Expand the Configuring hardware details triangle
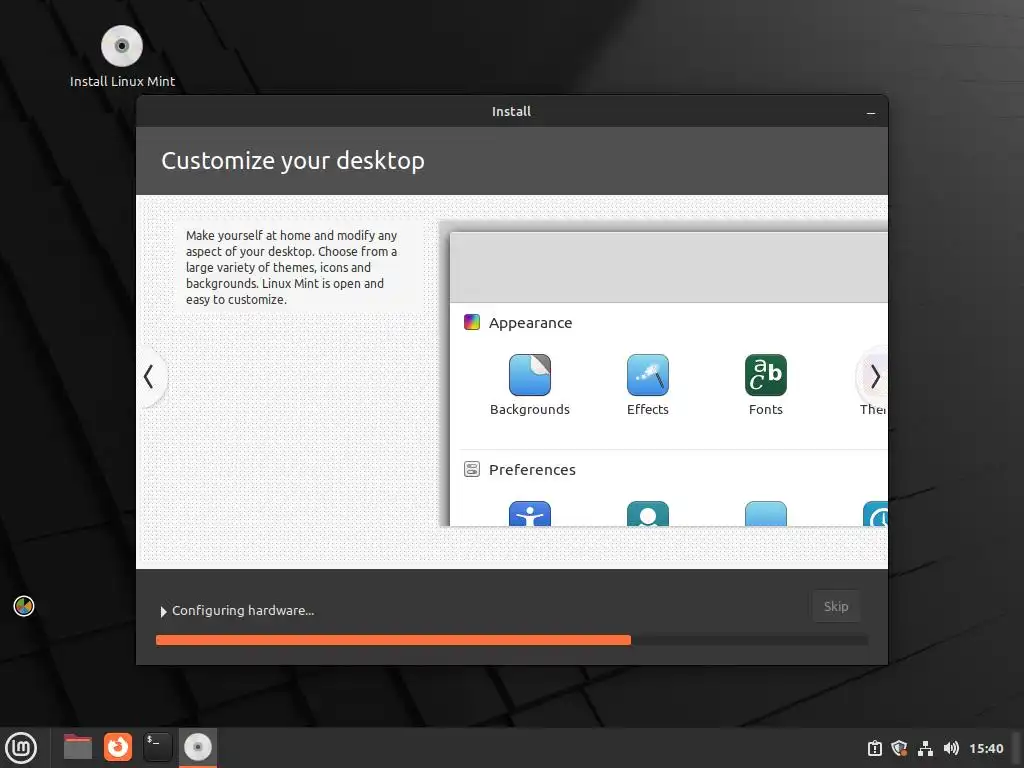Viewport: 1024px width, 768px height. click(x=163, y=611)
